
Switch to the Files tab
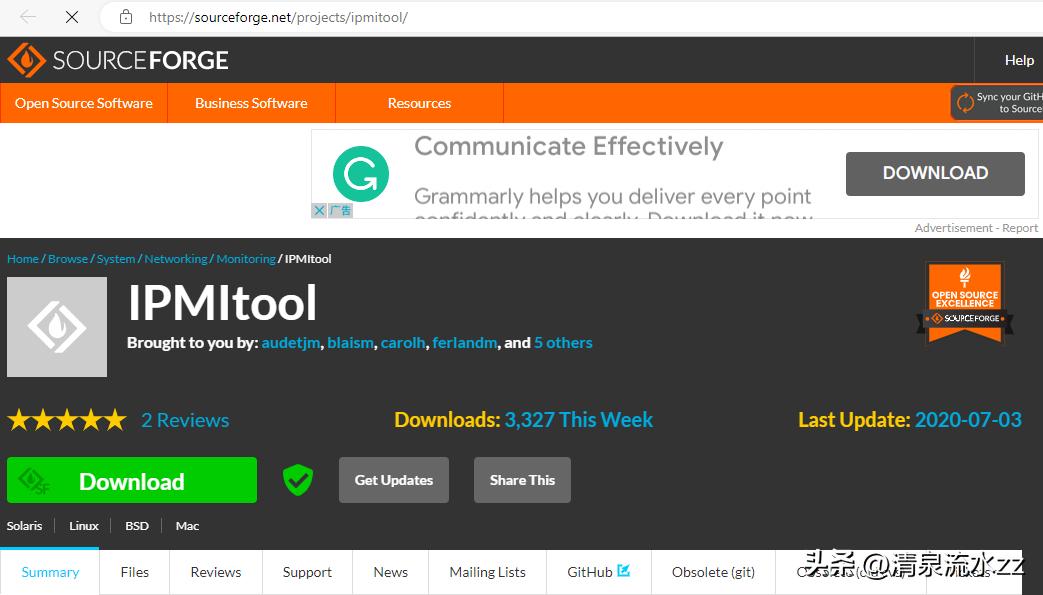(135, 572)
